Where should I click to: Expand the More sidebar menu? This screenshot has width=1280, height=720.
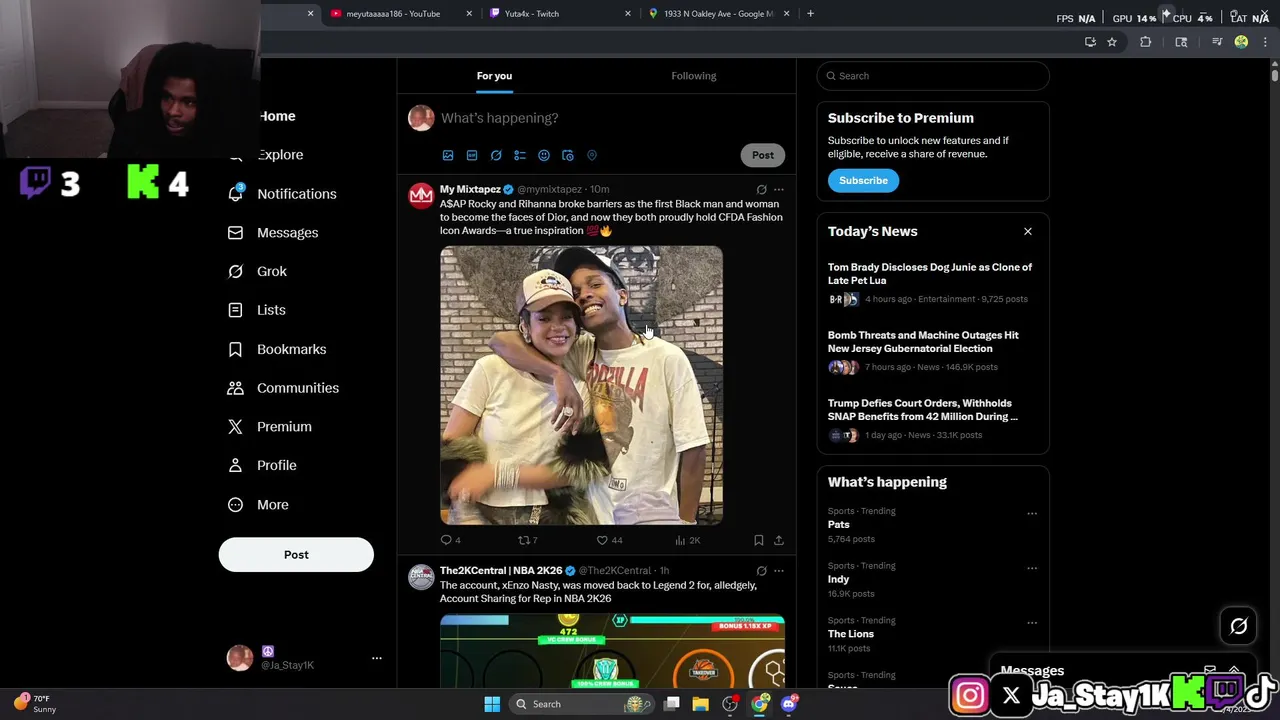pos(258,505)
